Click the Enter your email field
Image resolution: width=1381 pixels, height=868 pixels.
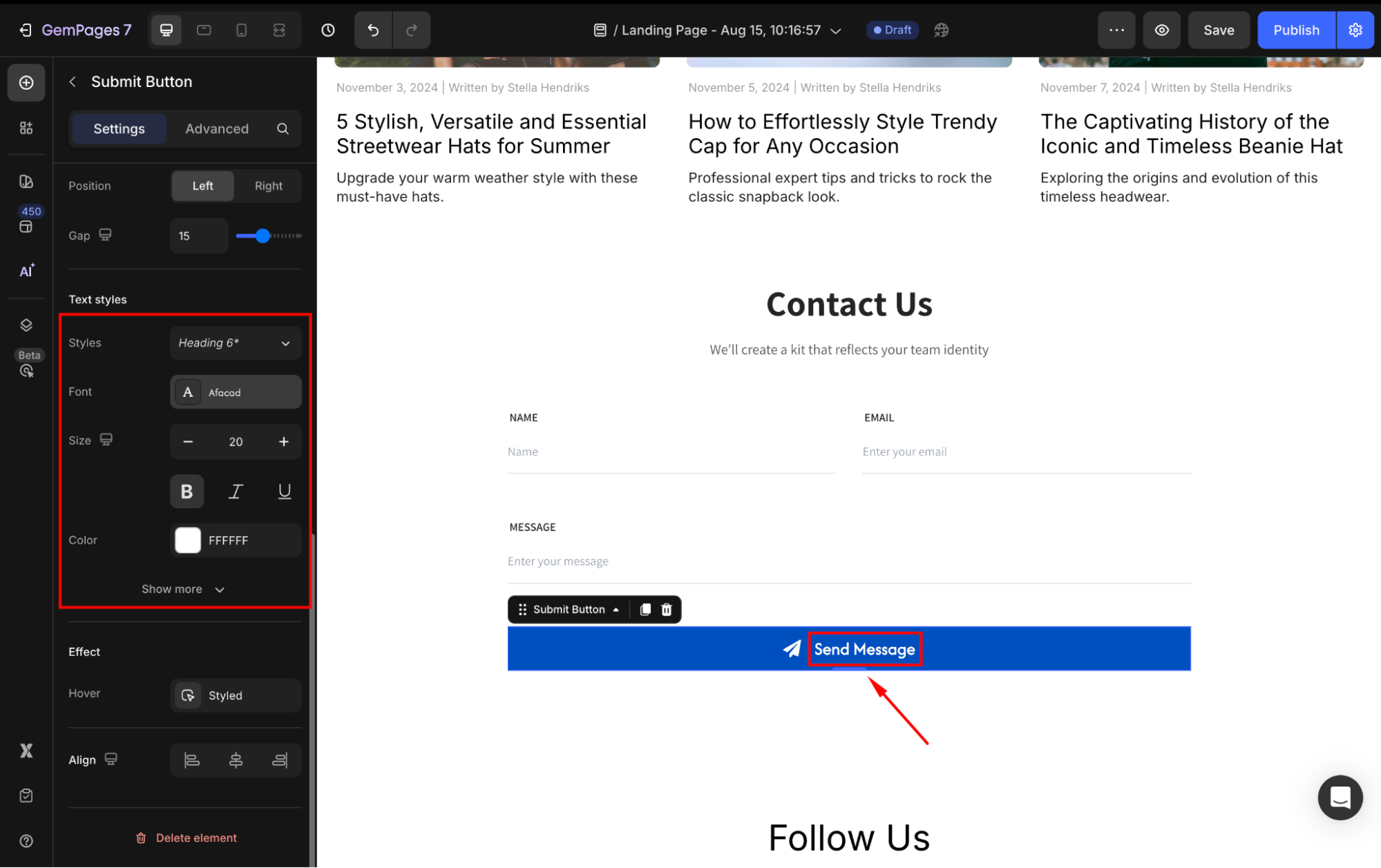(1025, 452)
